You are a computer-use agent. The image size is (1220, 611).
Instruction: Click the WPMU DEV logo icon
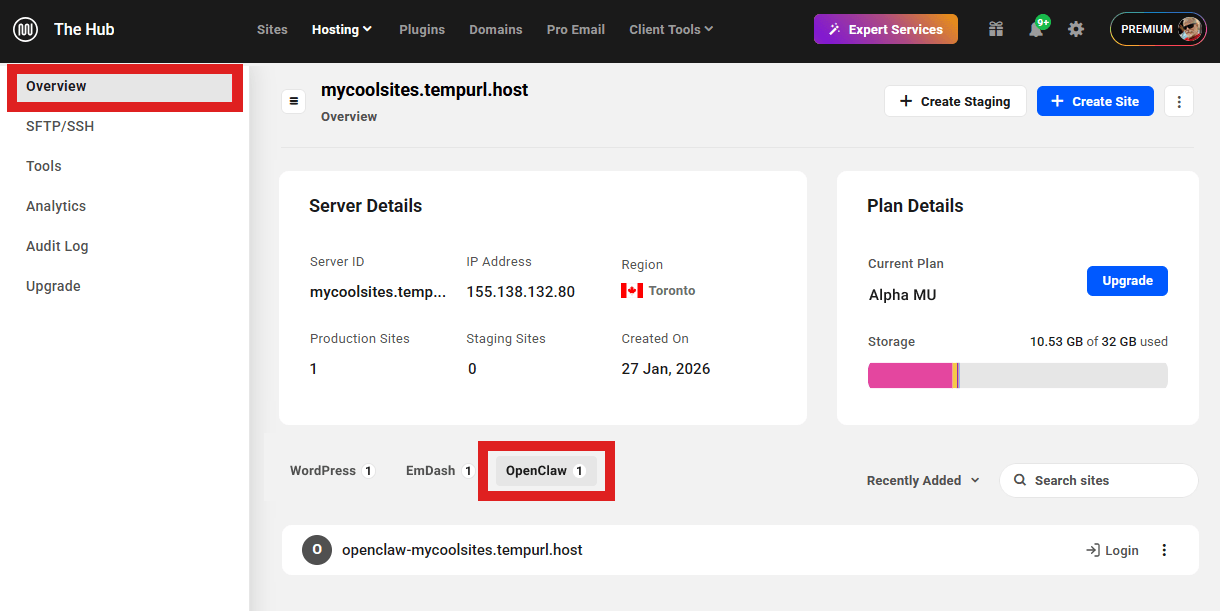point(25,29)
